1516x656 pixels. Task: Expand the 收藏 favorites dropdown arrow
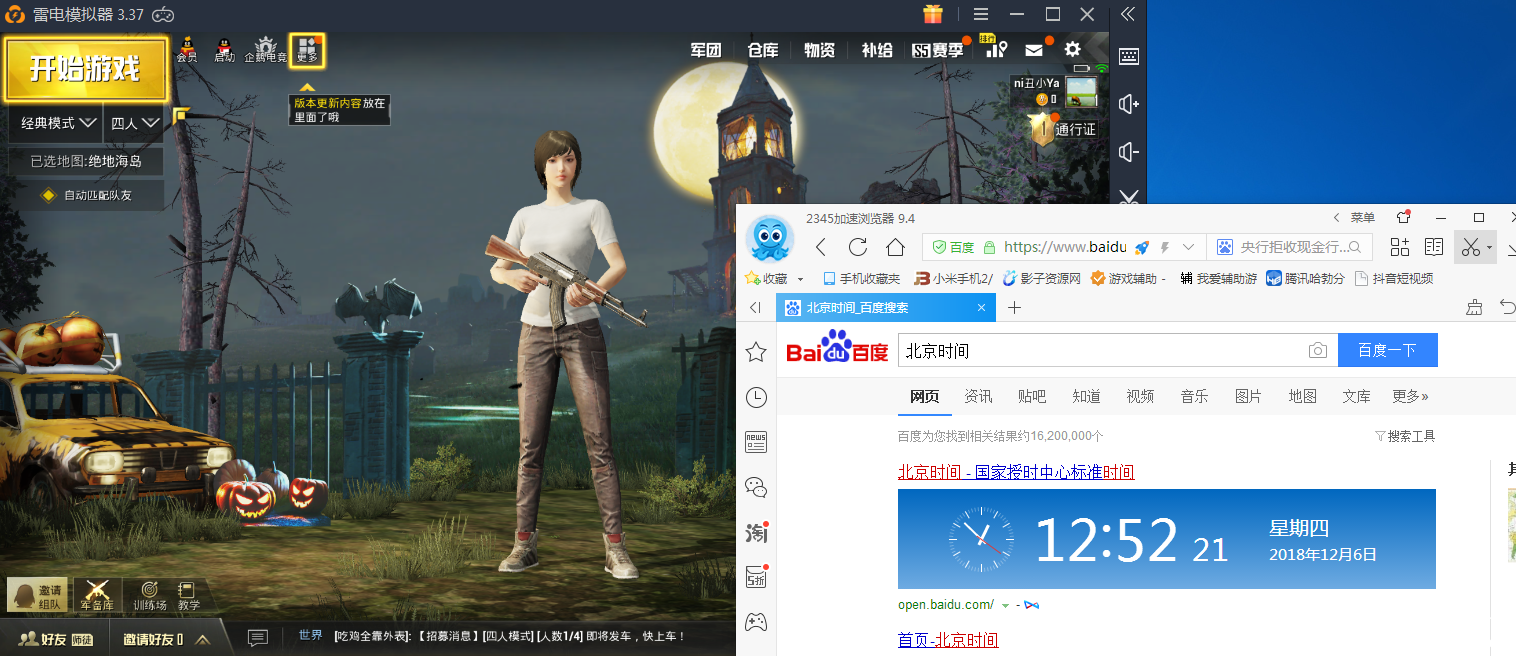(x=800, y=279)
